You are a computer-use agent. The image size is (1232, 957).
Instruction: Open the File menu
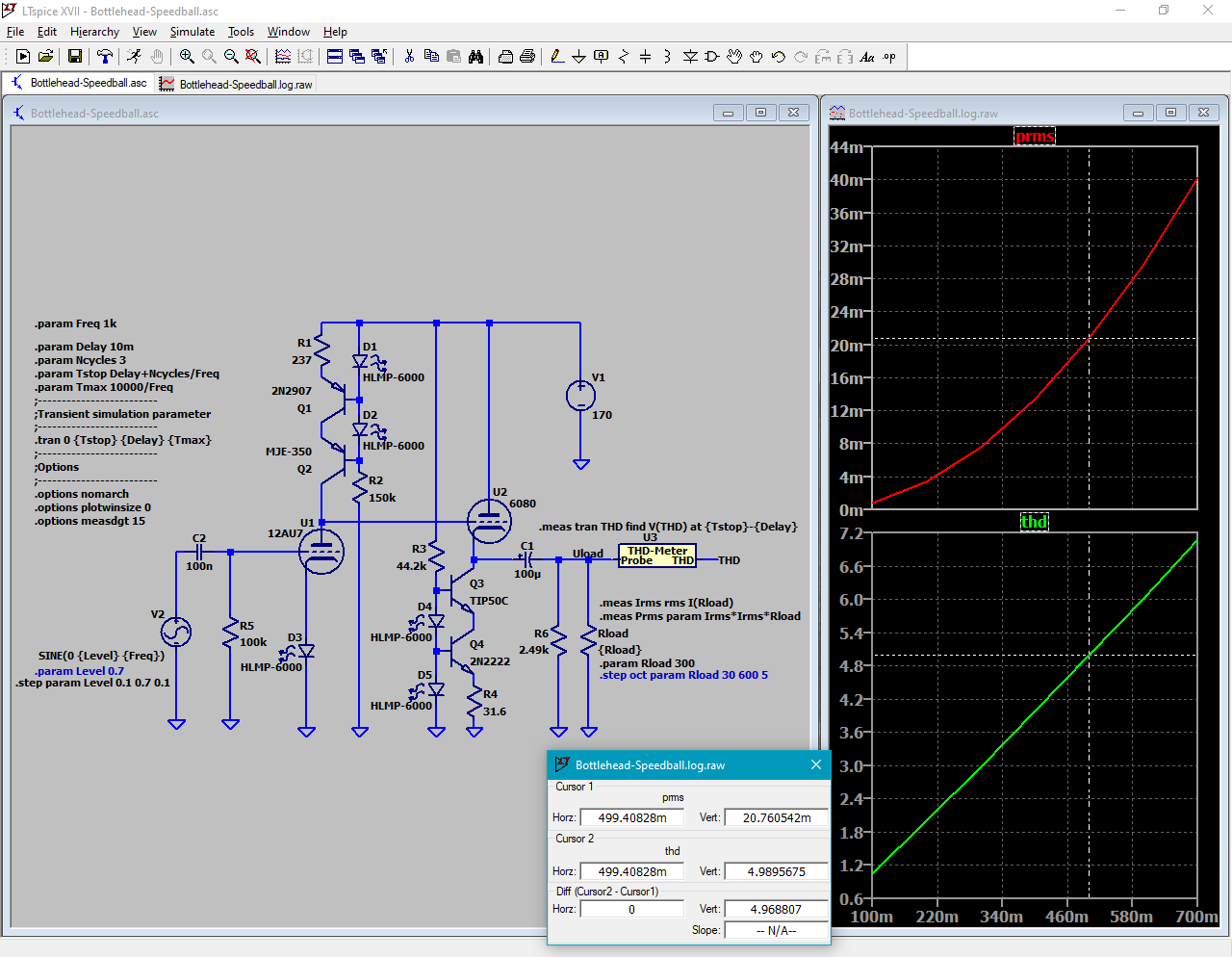point(15,32)
